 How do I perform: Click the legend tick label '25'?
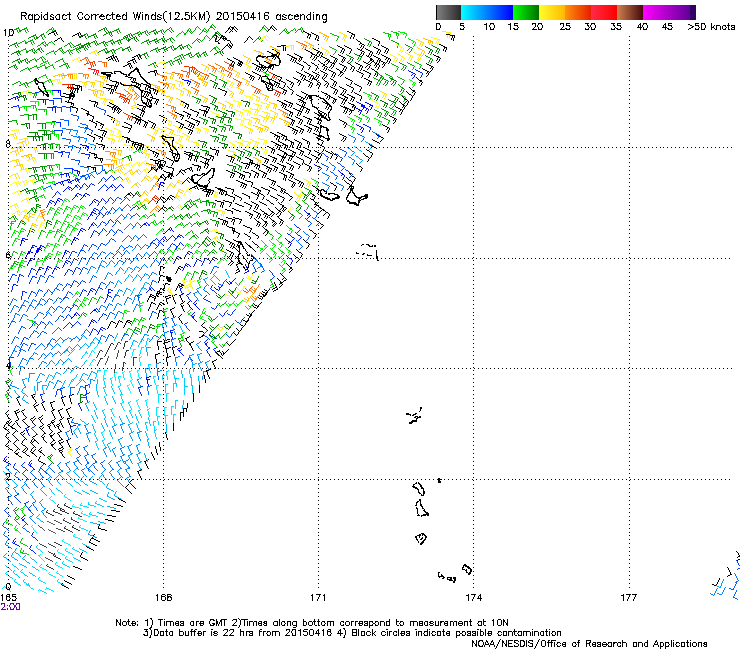(564, 27)
